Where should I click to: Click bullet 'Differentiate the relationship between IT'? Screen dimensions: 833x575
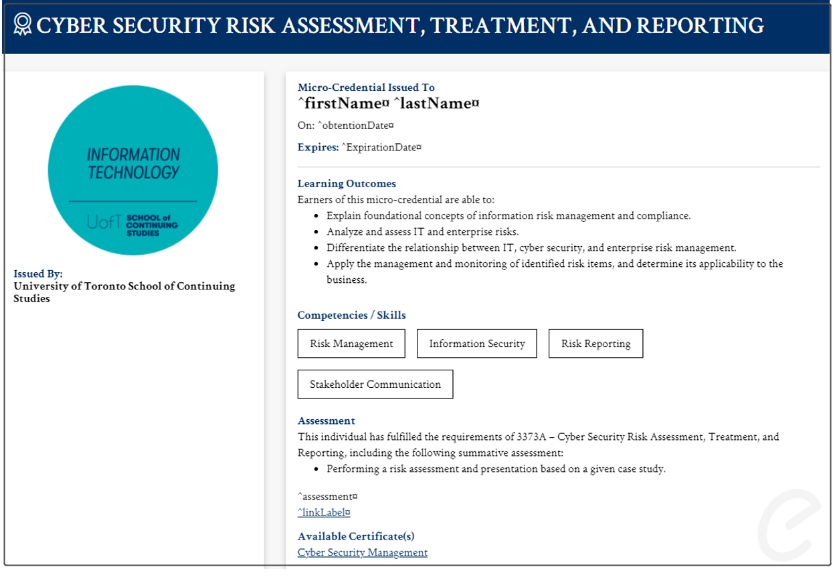click(x=531, y=248)
